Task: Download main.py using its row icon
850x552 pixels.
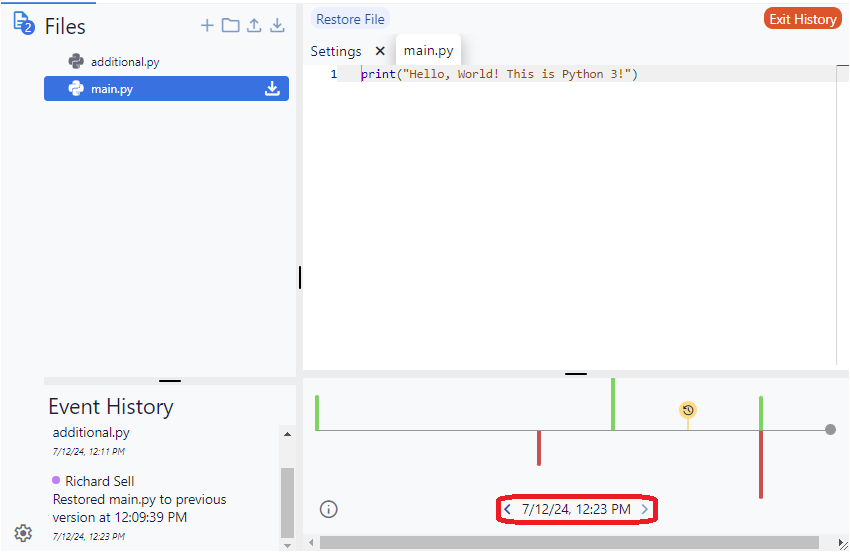Action: click(x=272, y=89)
